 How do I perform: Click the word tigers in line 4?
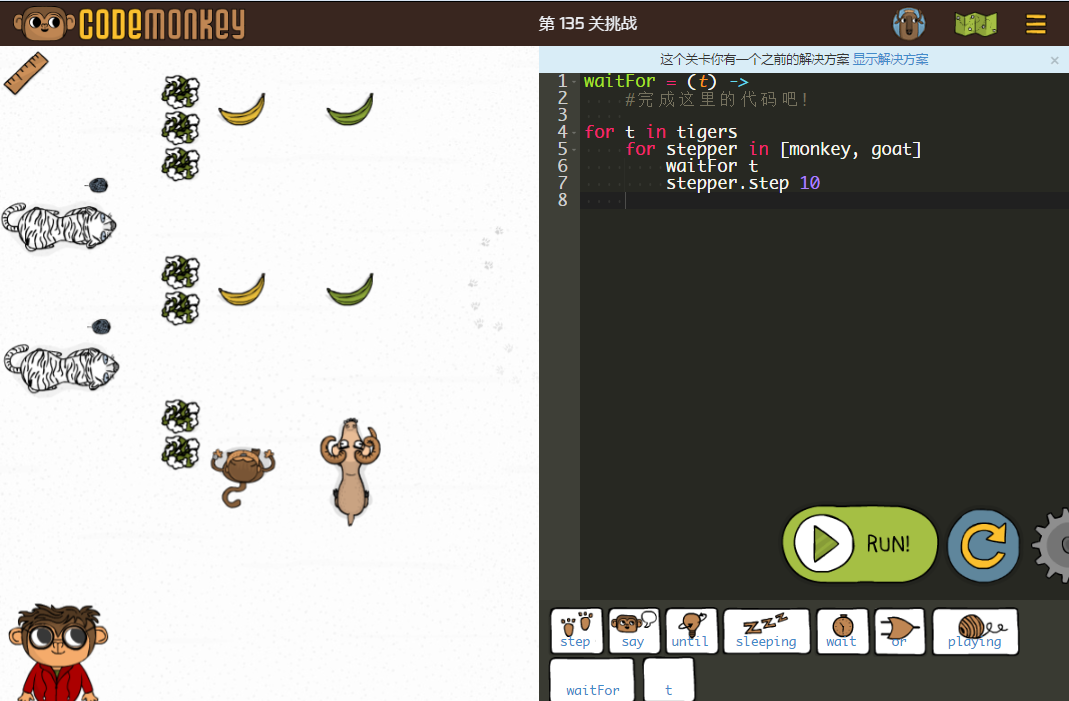click(x=706, y=132)
